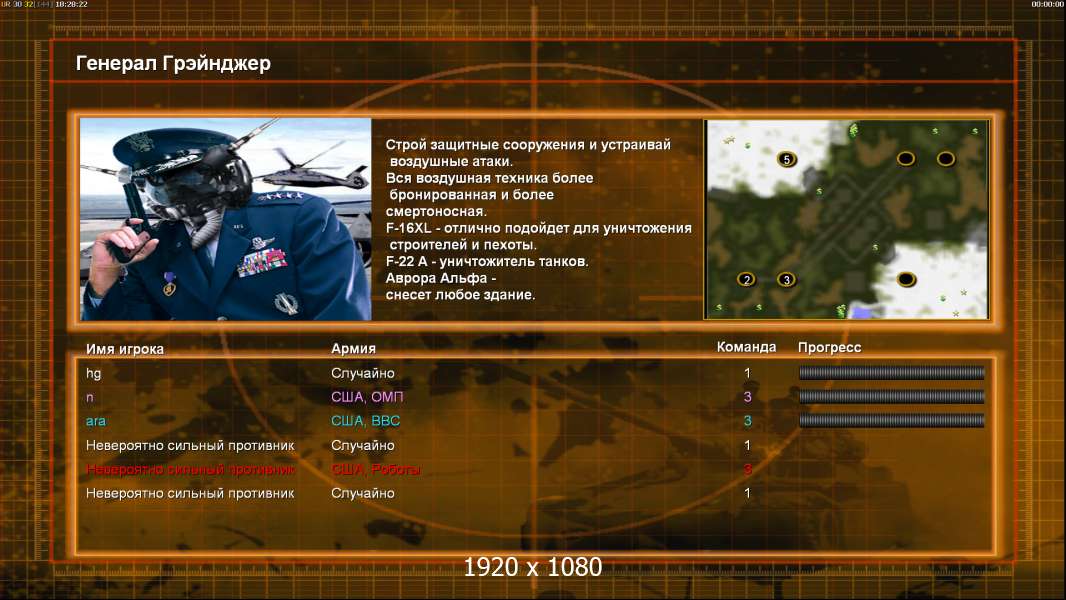This screenshot has width=1066, height=600.
Task: Click the 'Случайно' army in the hg row
Action: click(x=362, y=373)
